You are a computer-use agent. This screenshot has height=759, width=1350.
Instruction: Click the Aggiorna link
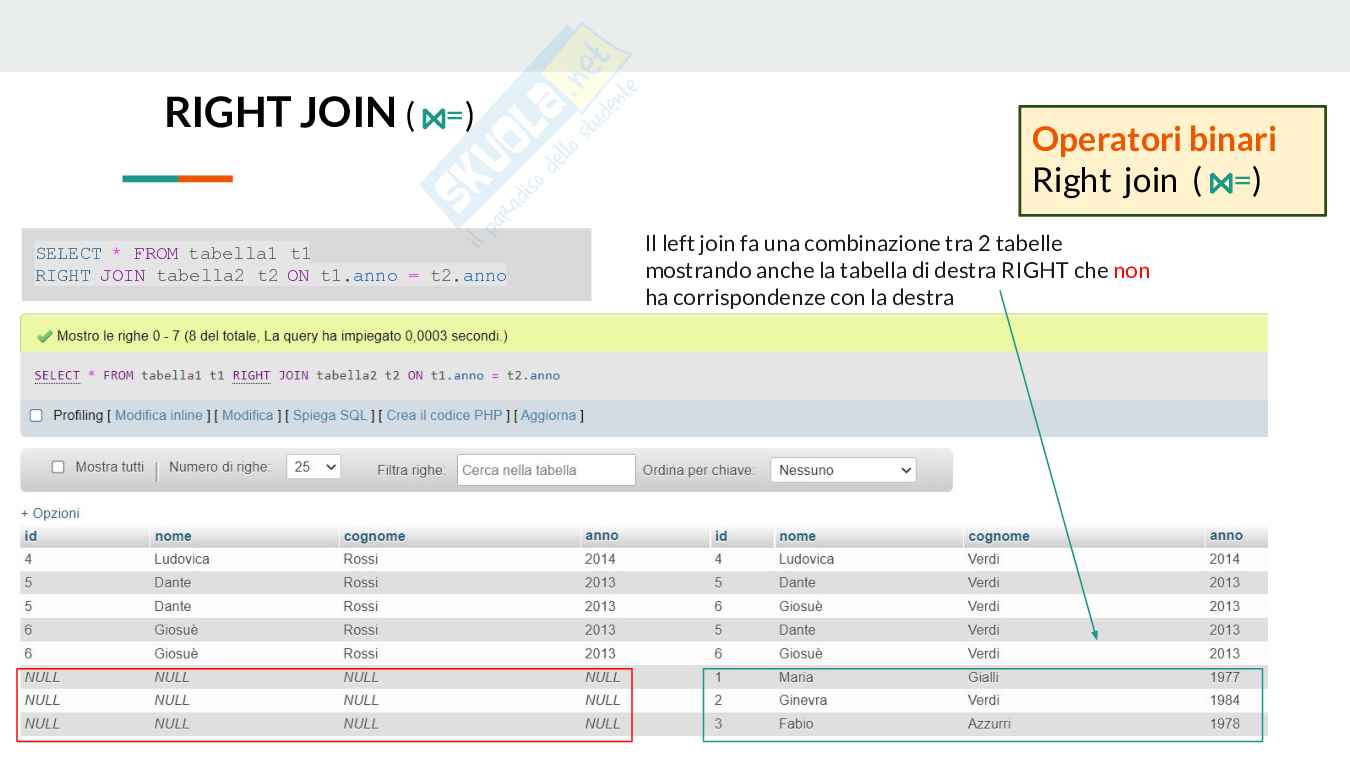[x=548, y=416]
